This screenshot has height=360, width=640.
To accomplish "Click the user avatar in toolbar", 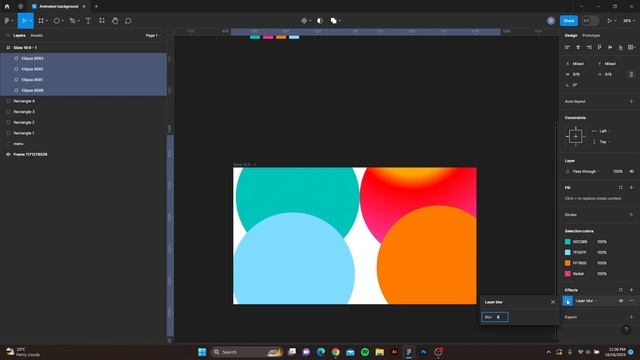I will pyautogui.click(x=551, y=21).
